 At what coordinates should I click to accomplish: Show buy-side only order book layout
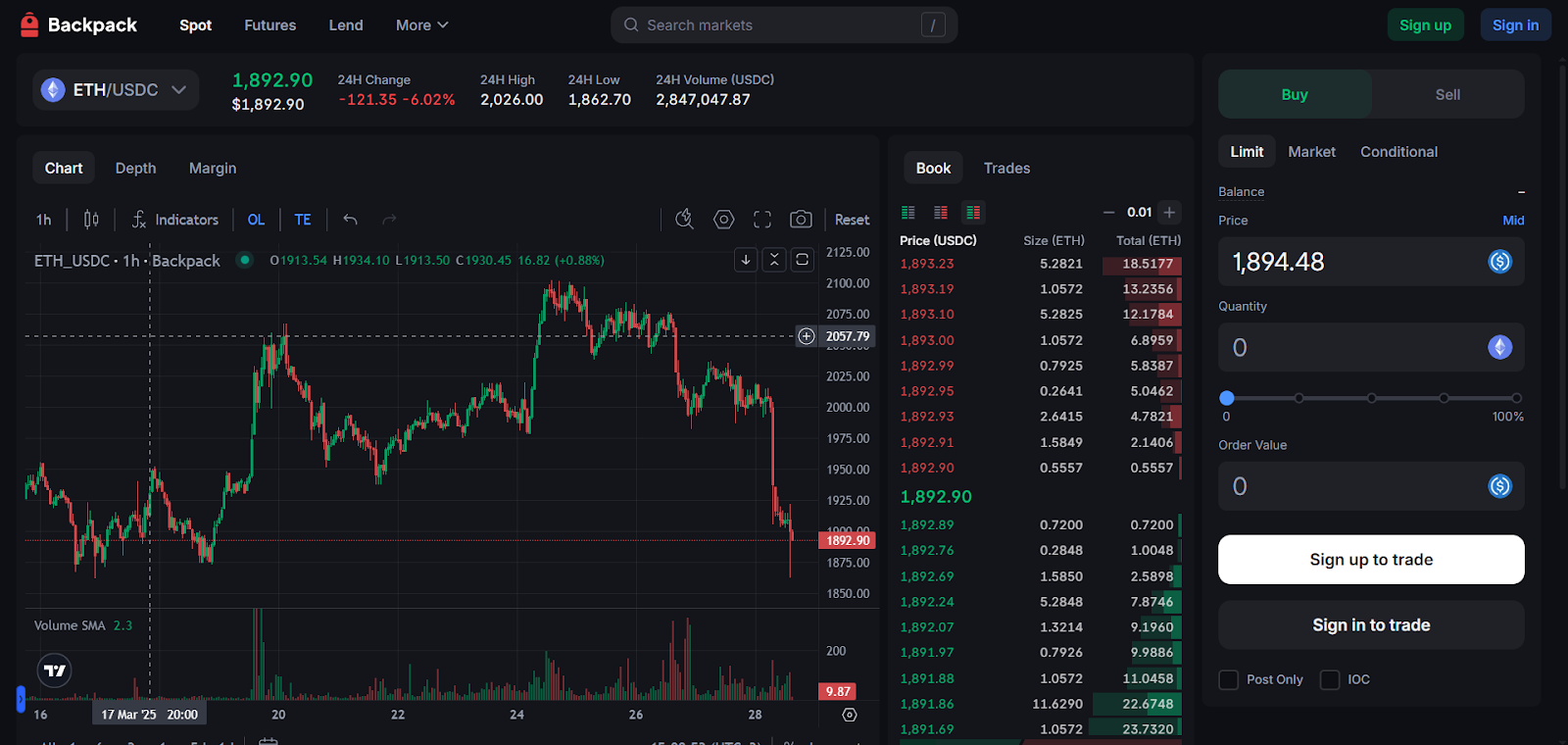[x=908, y=213]
